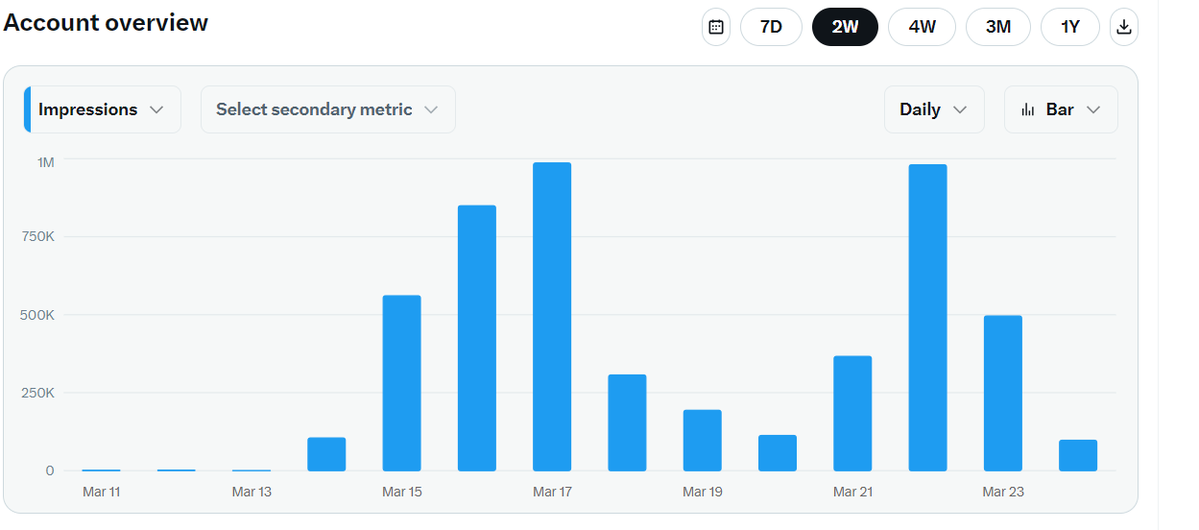Download the analytics data export

[1123, 27]
